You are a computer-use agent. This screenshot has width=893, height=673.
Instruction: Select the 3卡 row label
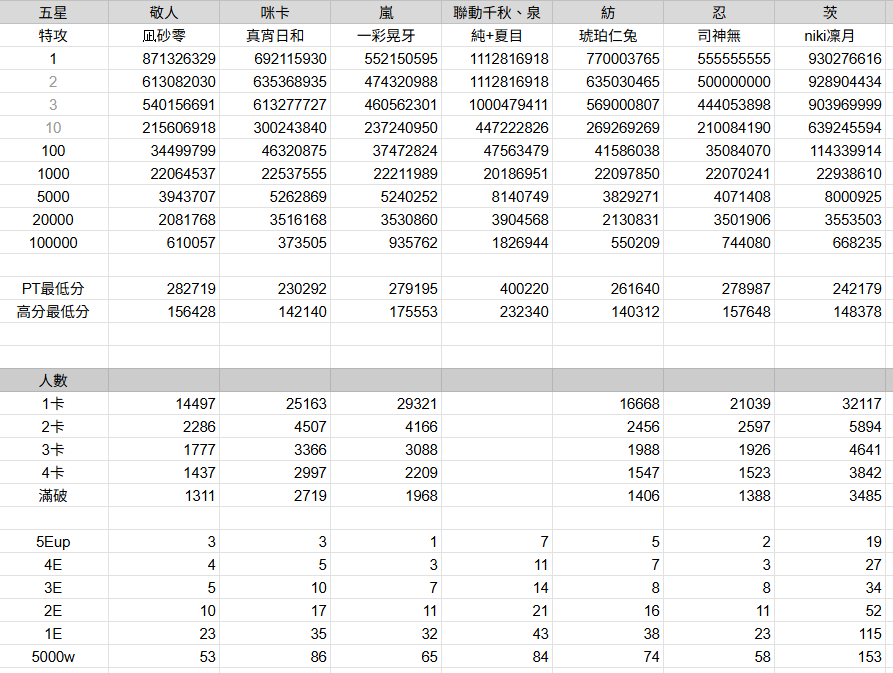coord(53,450)
